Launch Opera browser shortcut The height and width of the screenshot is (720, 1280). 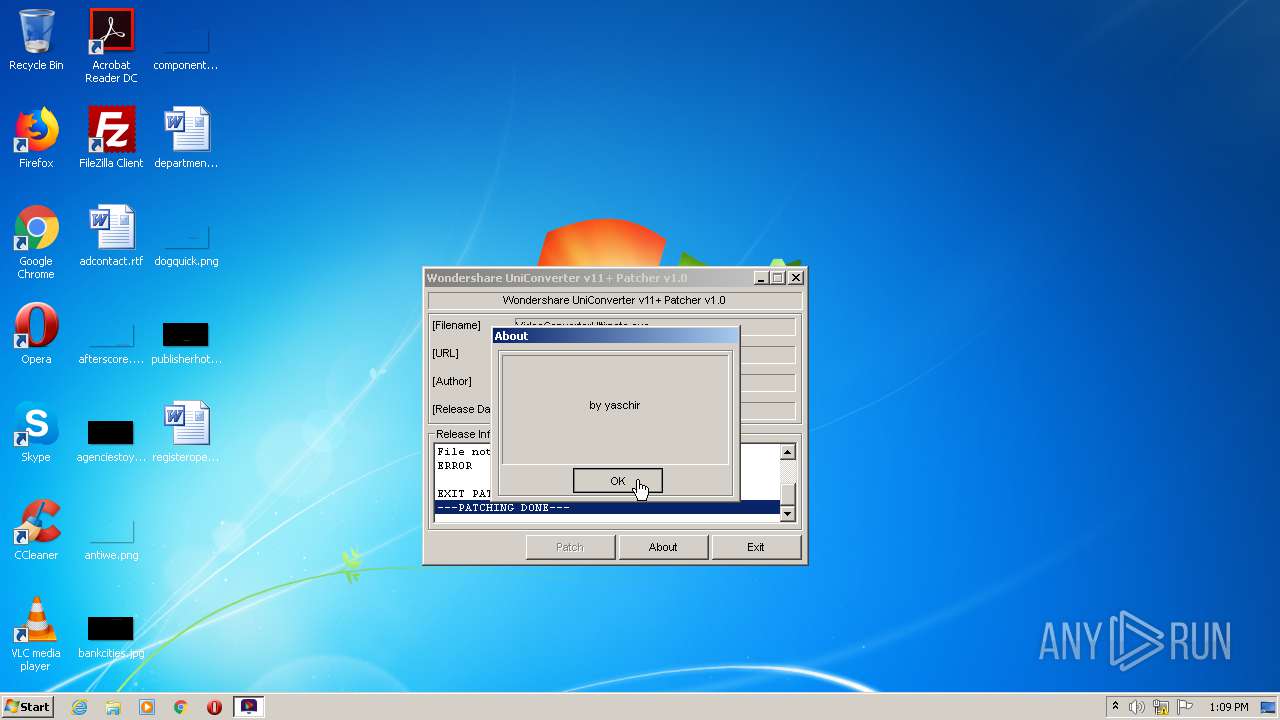coord(36,334)
